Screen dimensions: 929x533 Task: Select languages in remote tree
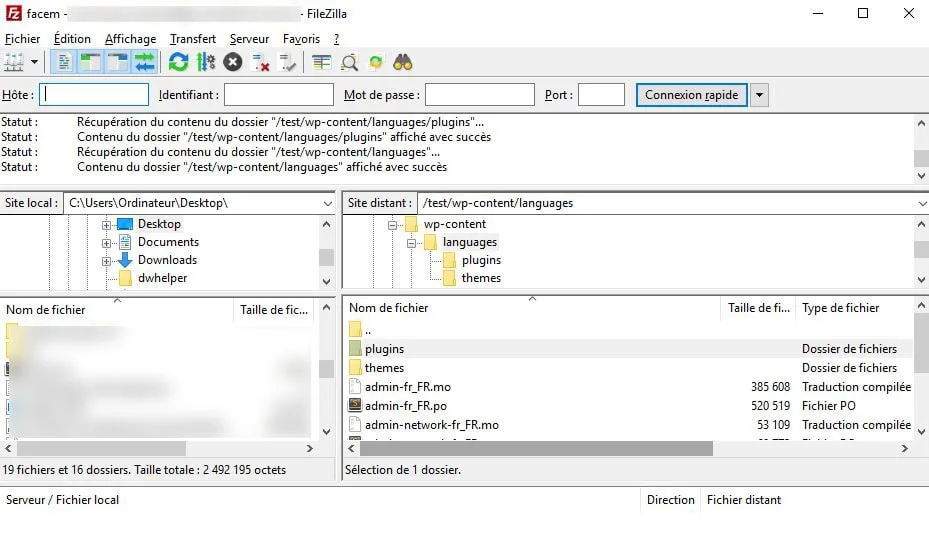470,242
